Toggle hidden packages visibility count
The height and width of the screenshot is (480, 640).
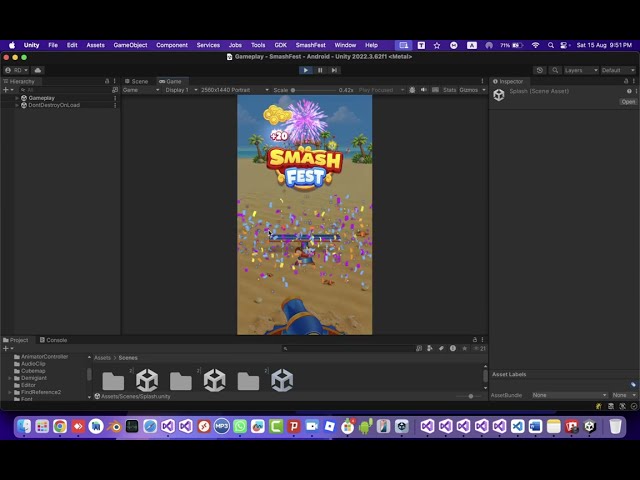pyautogui.click(x=480, y=349)
